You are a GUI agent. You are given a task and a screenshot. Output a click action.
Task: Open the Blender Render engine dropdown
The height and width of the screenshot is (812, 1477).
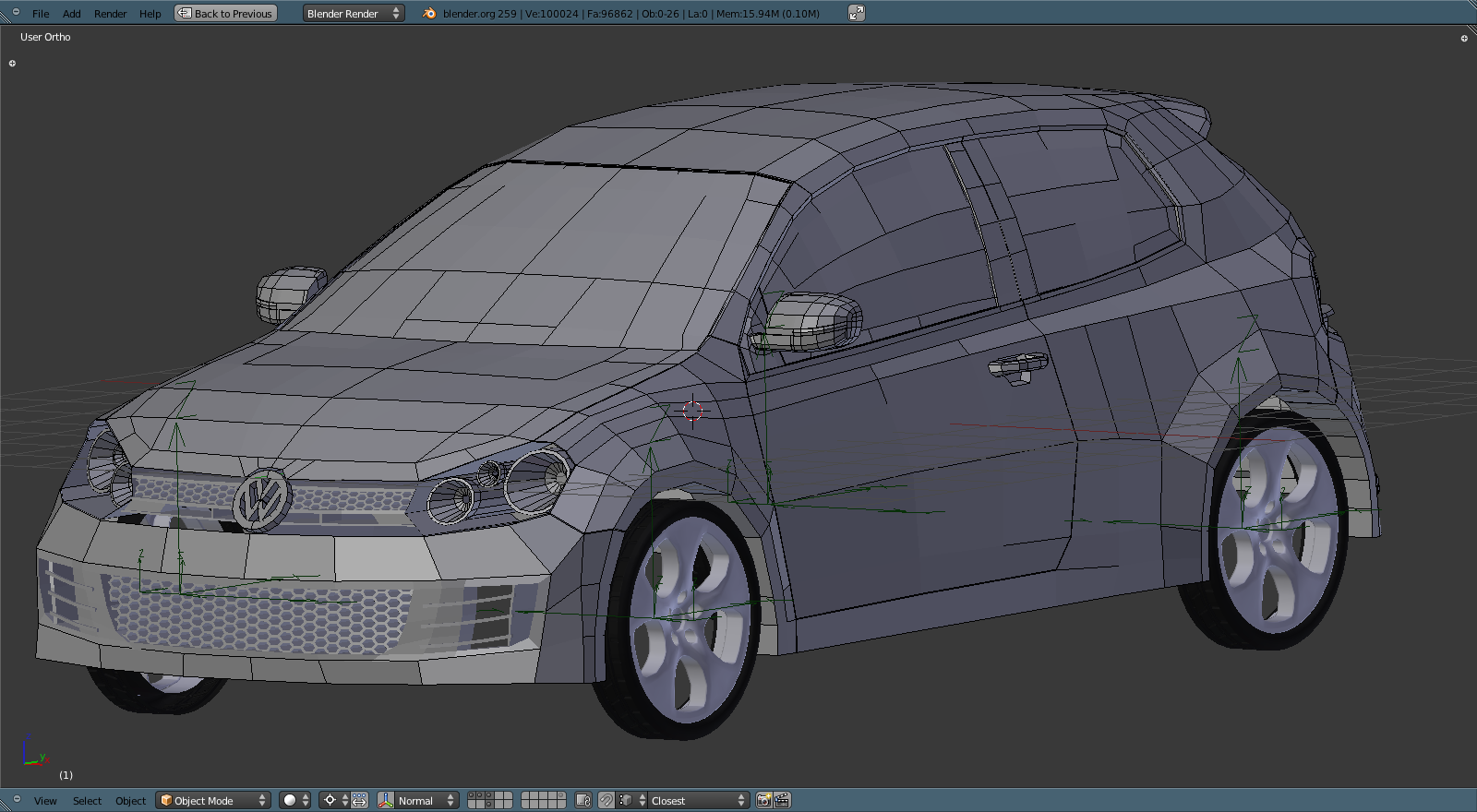(354, 13)
